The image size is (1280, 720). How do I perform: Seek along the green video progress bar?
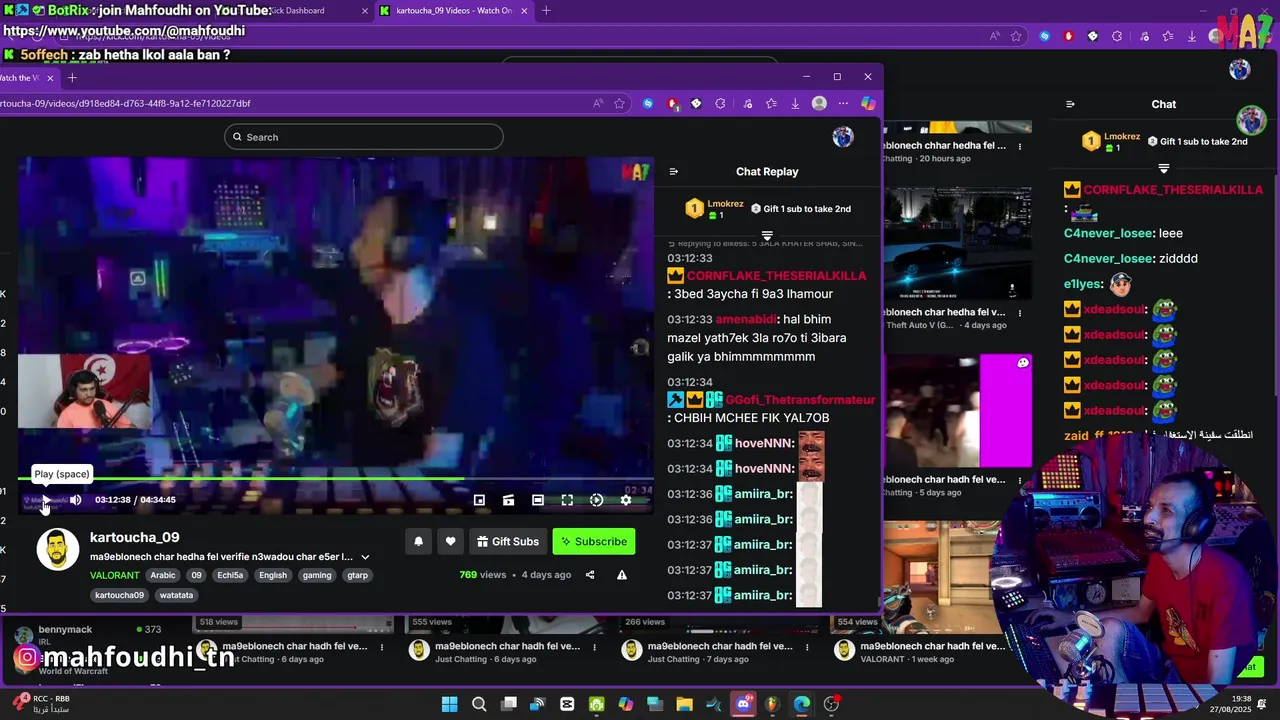point(335,479)
